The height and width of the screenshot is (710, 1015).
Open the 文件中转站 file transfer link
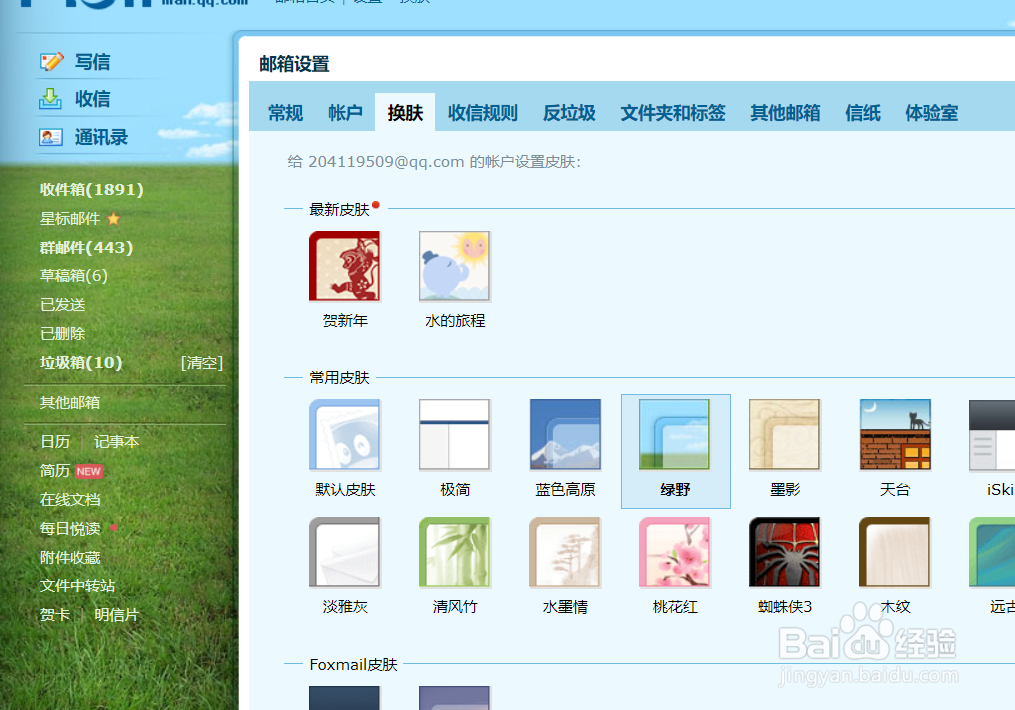click(x=77, y=586)
